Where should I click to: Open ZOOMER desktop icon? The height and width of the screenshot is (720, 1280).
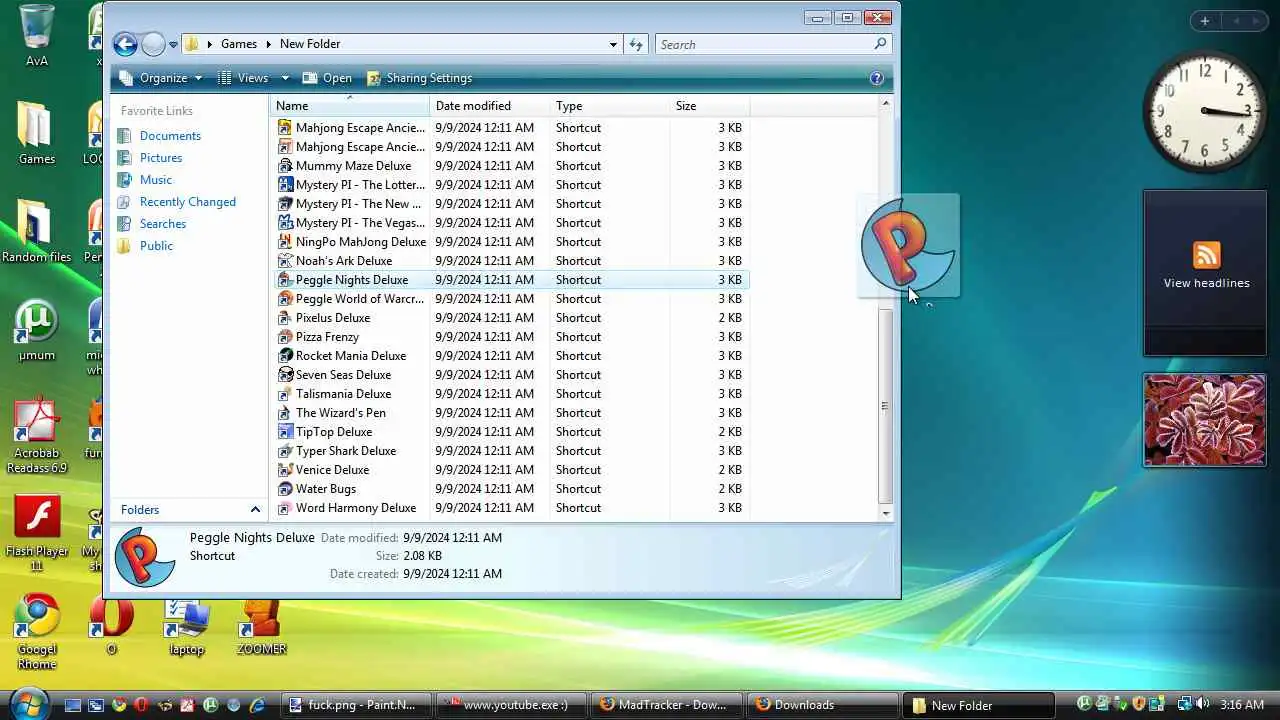[x=262, y=628]
